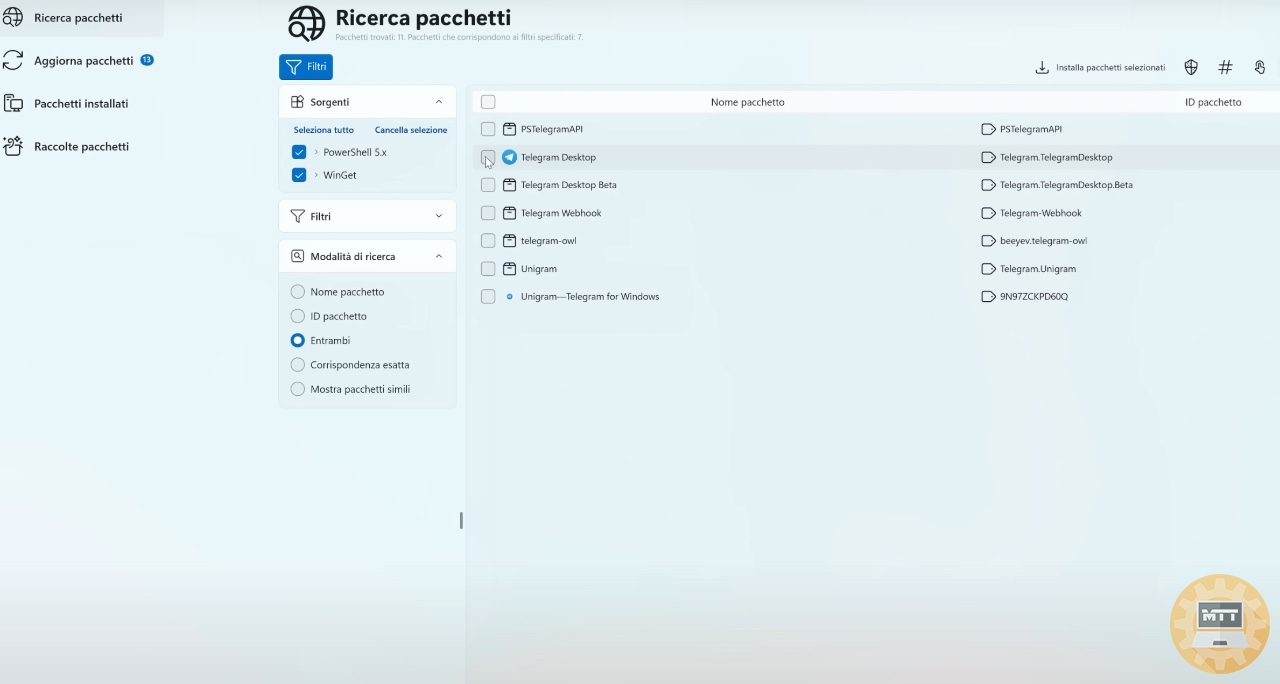Expand PowerShell 5.x tree arrow
1280x684 pixels.
pos(316,152)
